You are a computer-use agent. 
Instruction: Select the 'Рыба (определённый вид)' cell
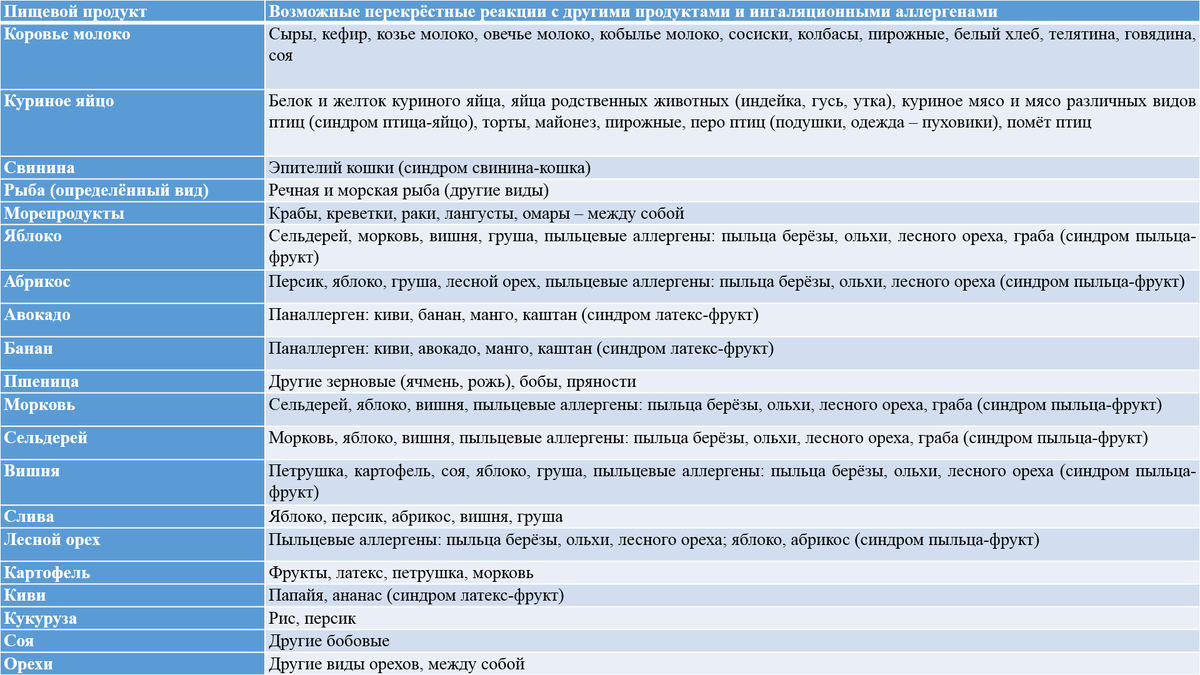pos(133,191)
